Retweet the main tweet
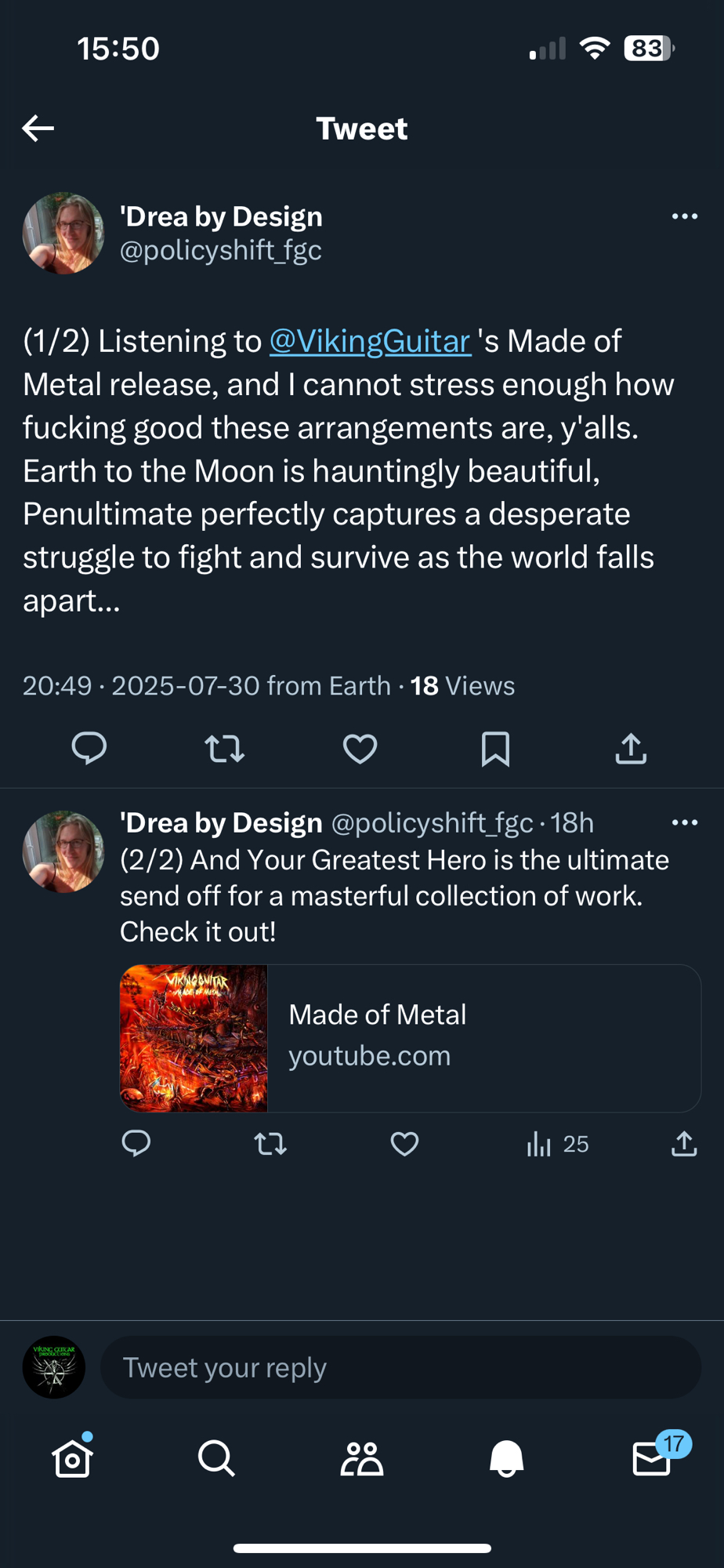This screenshot has width=724, height=1568. pos(225,749)
